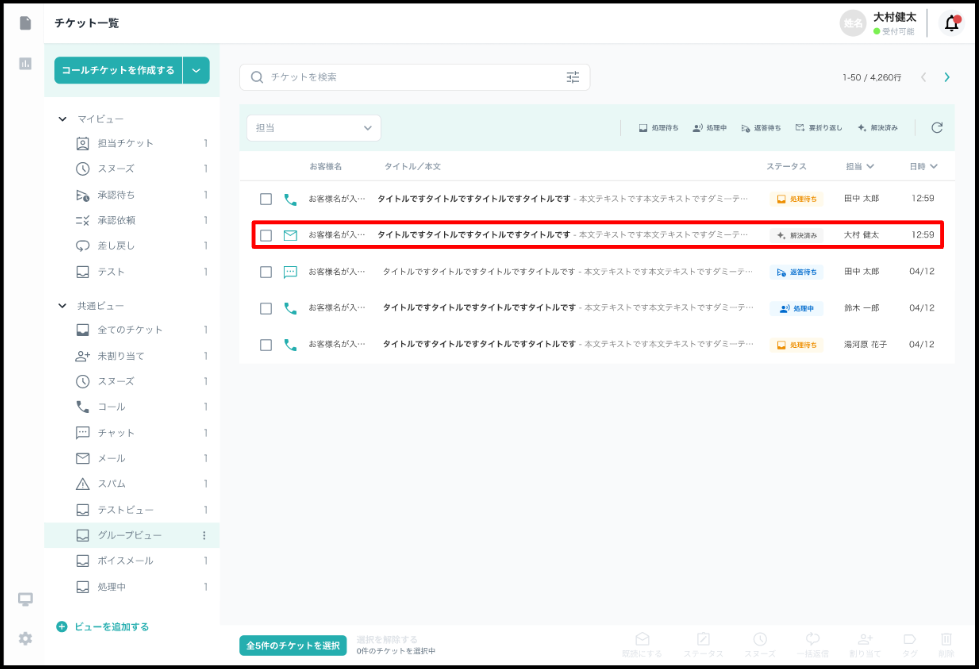Click the notification bell icon

point(951,23)
